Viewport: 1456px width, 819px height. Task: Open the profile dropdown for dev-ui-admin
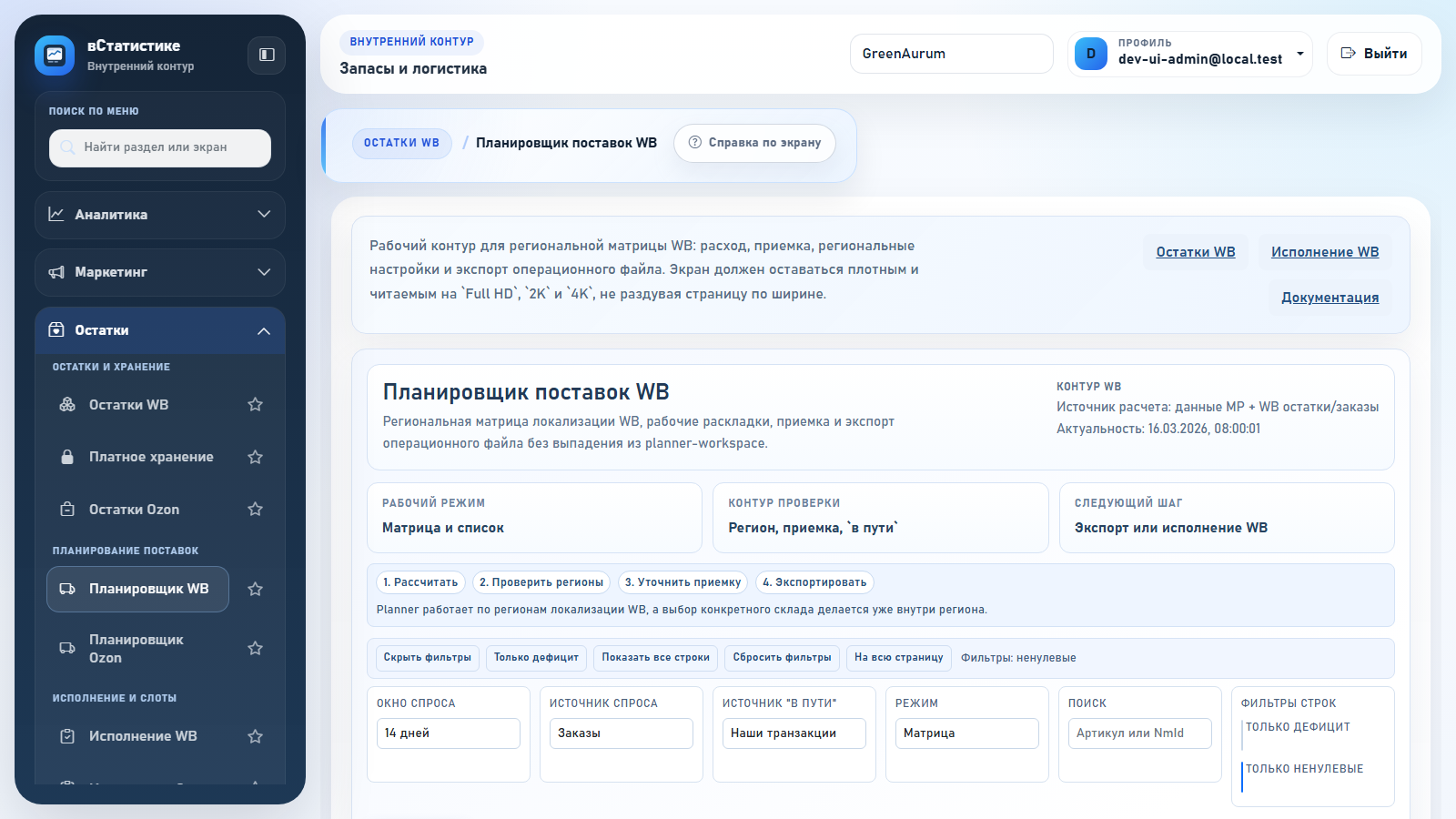[x=1299, y=55]
